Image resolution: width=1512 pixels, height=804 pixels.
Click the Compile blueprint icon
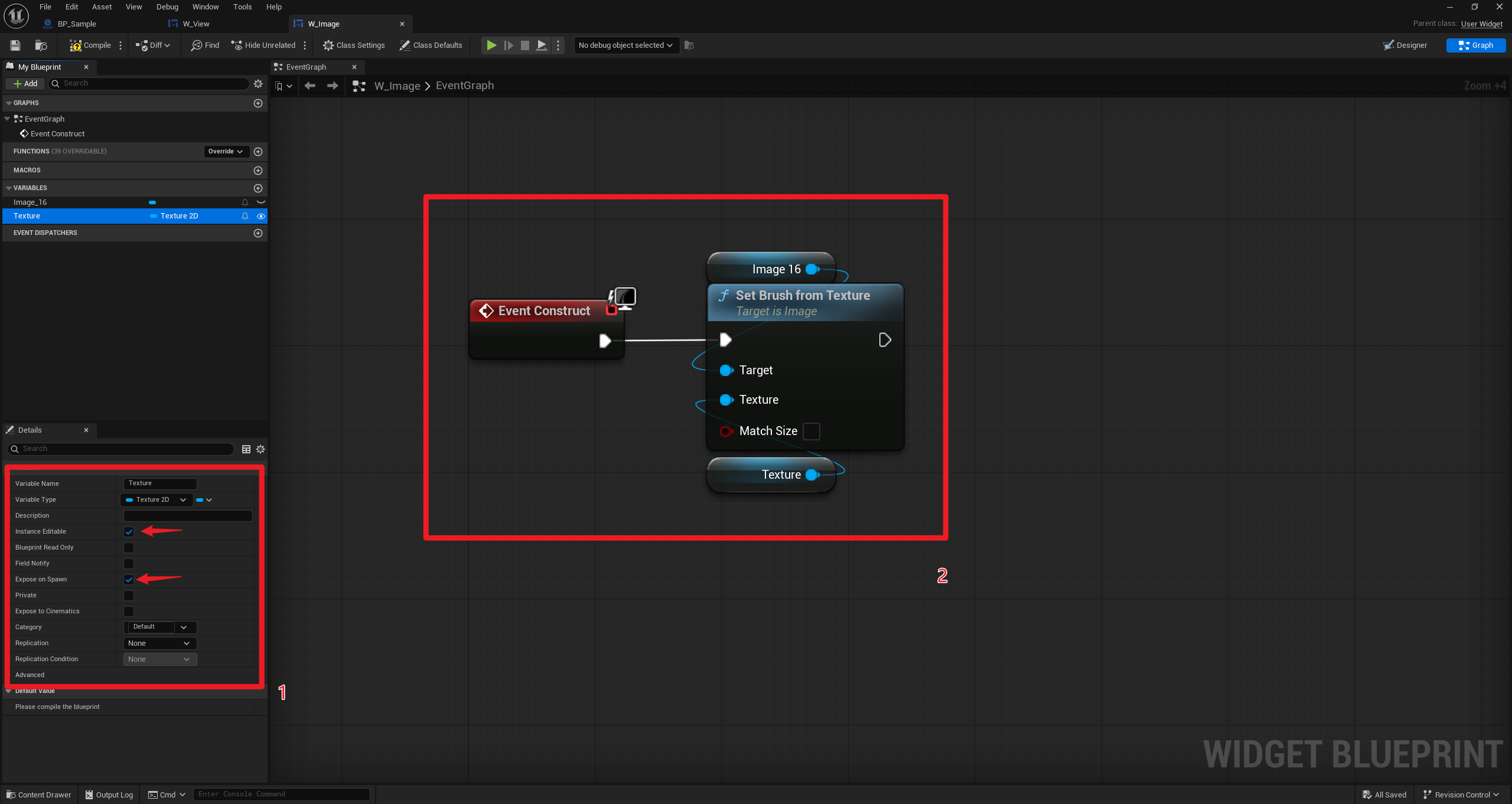(76, 45)
